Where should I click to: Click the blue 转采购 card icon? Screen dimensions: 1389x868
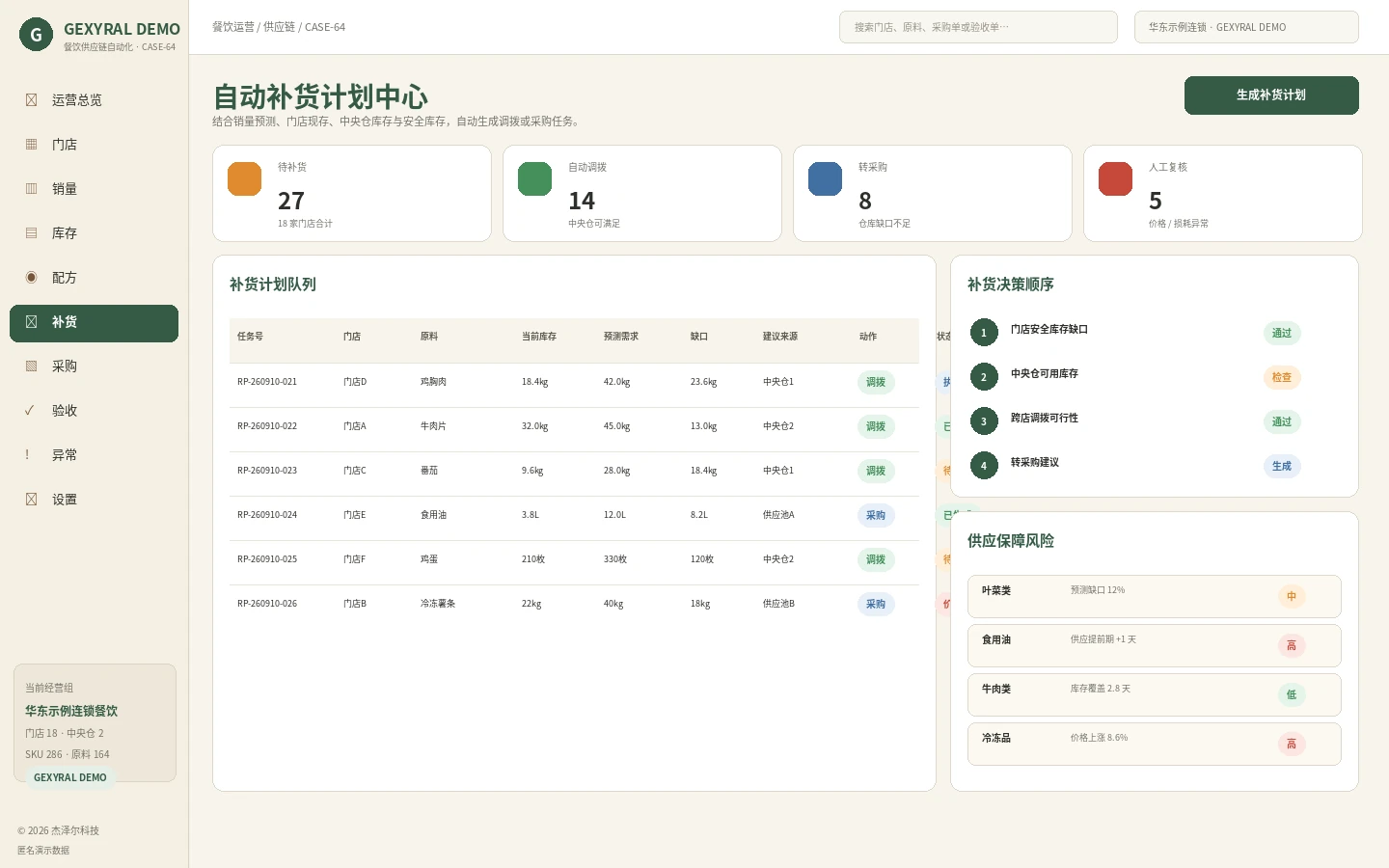point(826,178)
